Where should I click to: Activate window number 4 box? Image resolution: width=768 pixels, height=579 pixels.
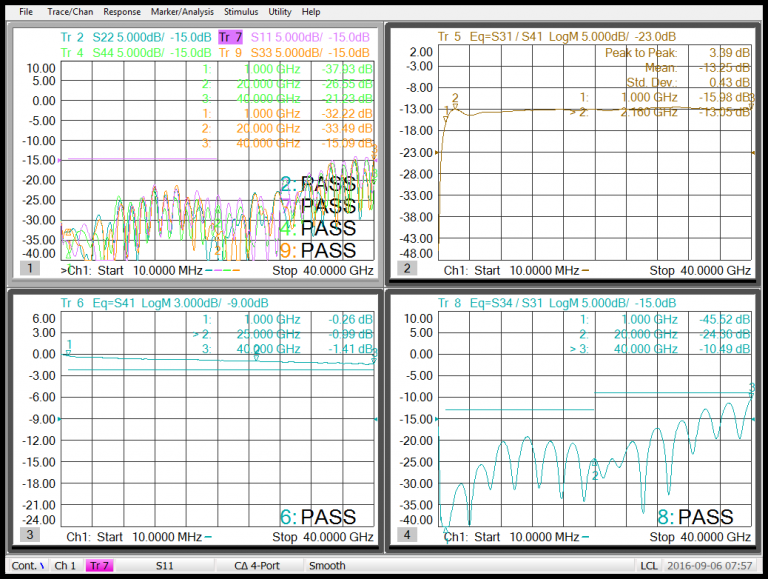[407, 534]
